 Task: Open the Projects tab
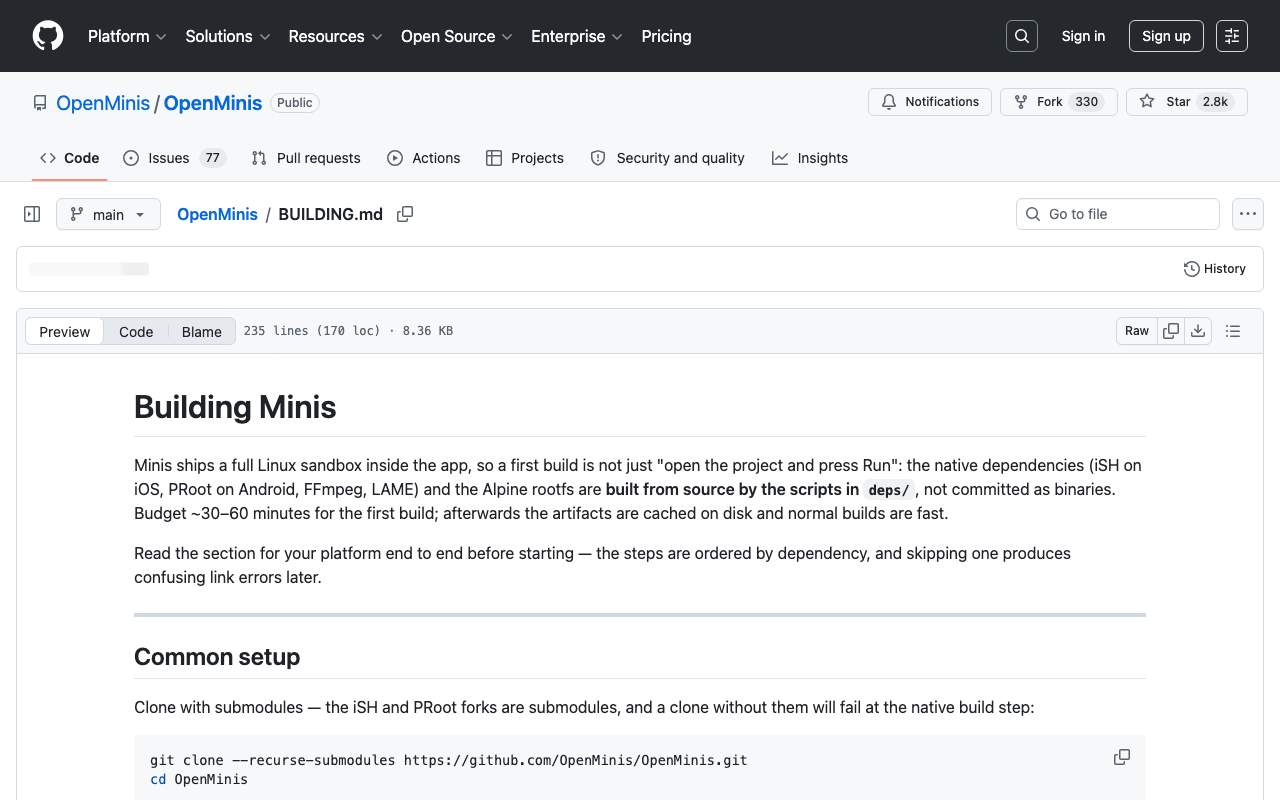(525, 158)
